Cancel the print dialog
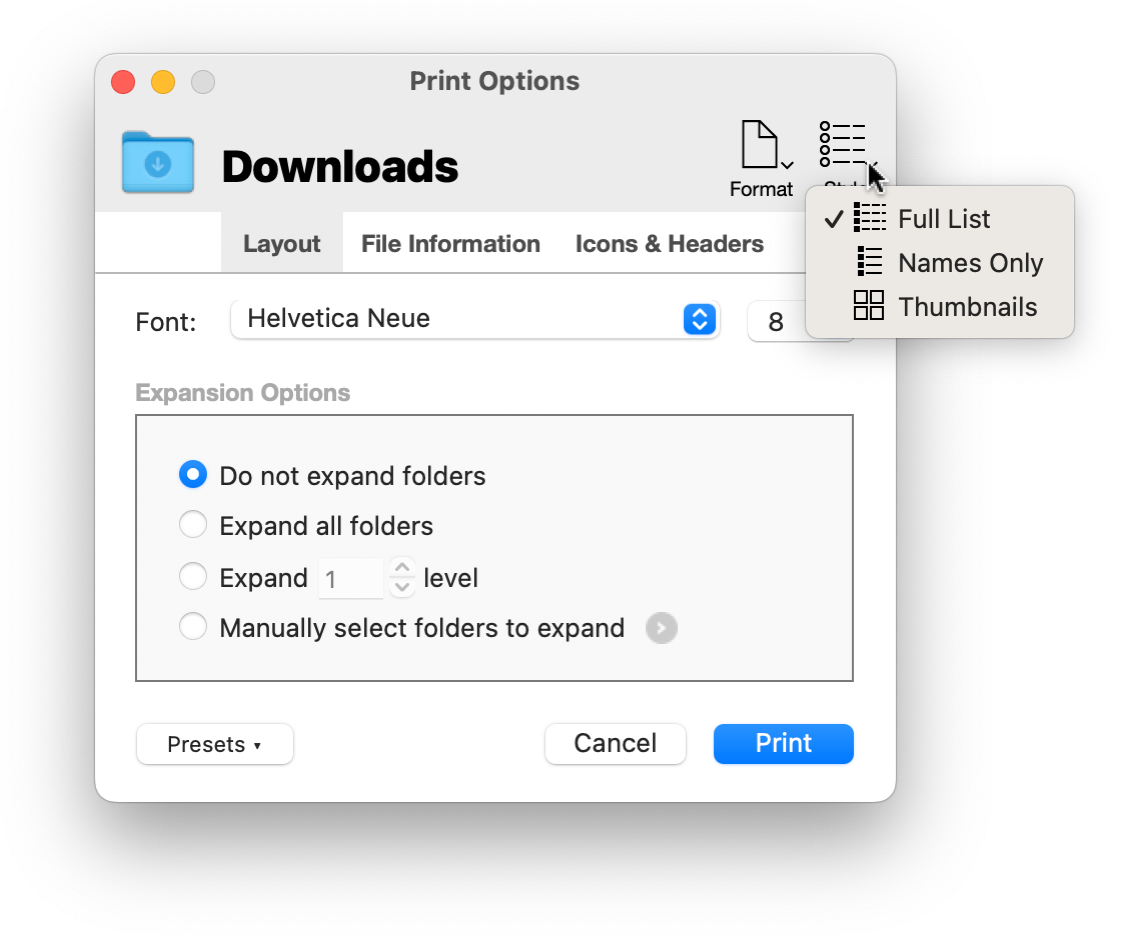Viewport: 1124px width, 944px height. point(615,743)
